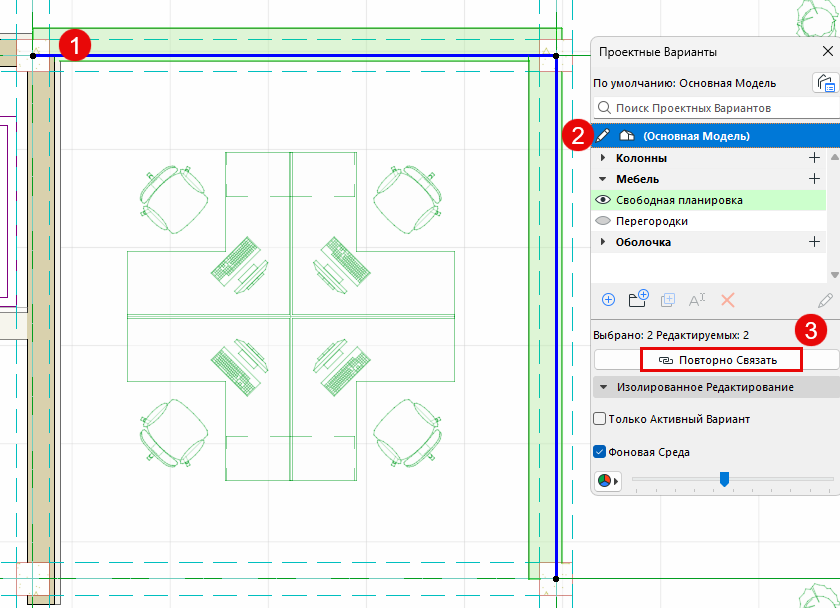Toggle visibility eye of Свободная планировка

[x=603, y=200]
